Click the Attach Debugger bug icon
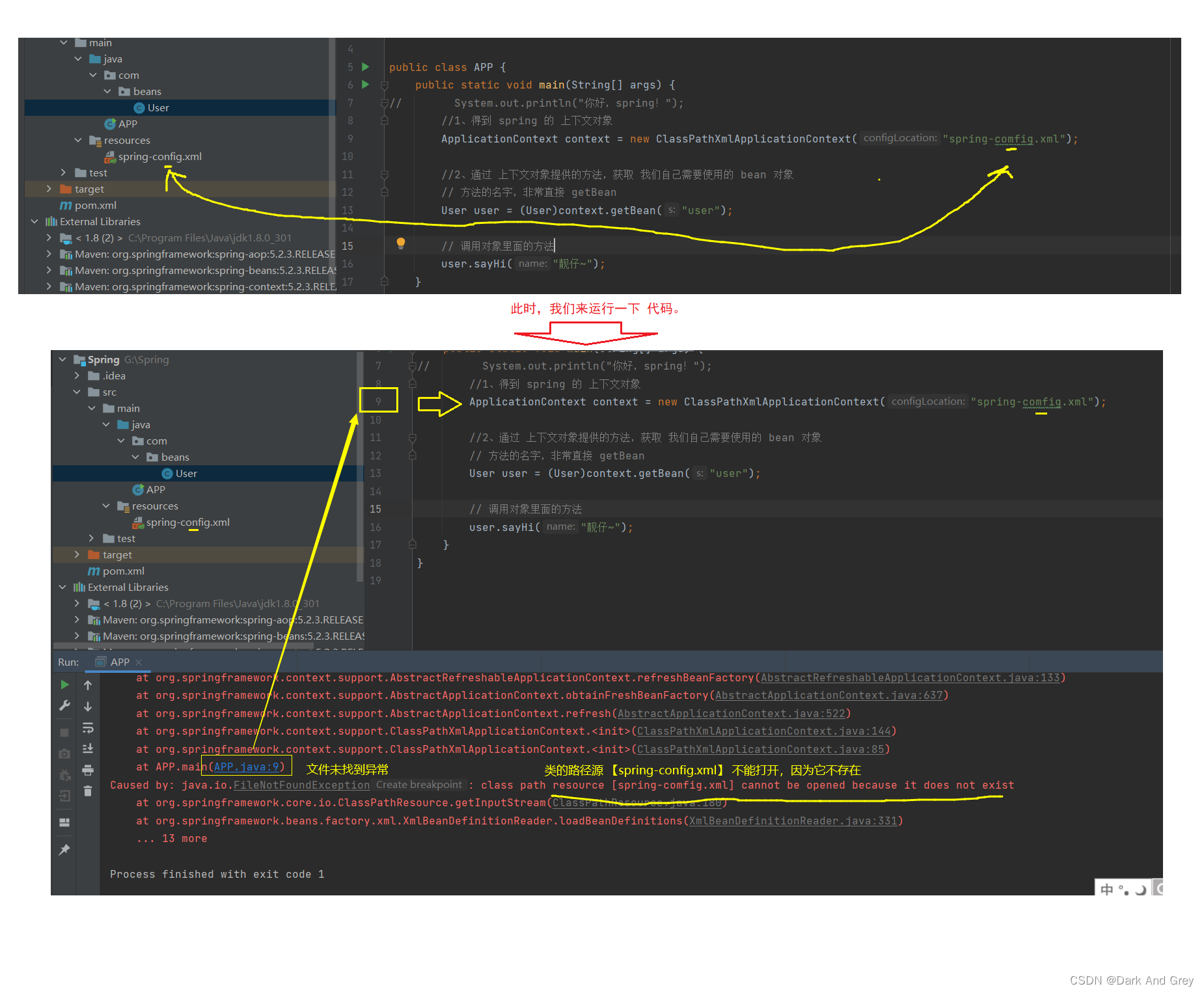 64,775
